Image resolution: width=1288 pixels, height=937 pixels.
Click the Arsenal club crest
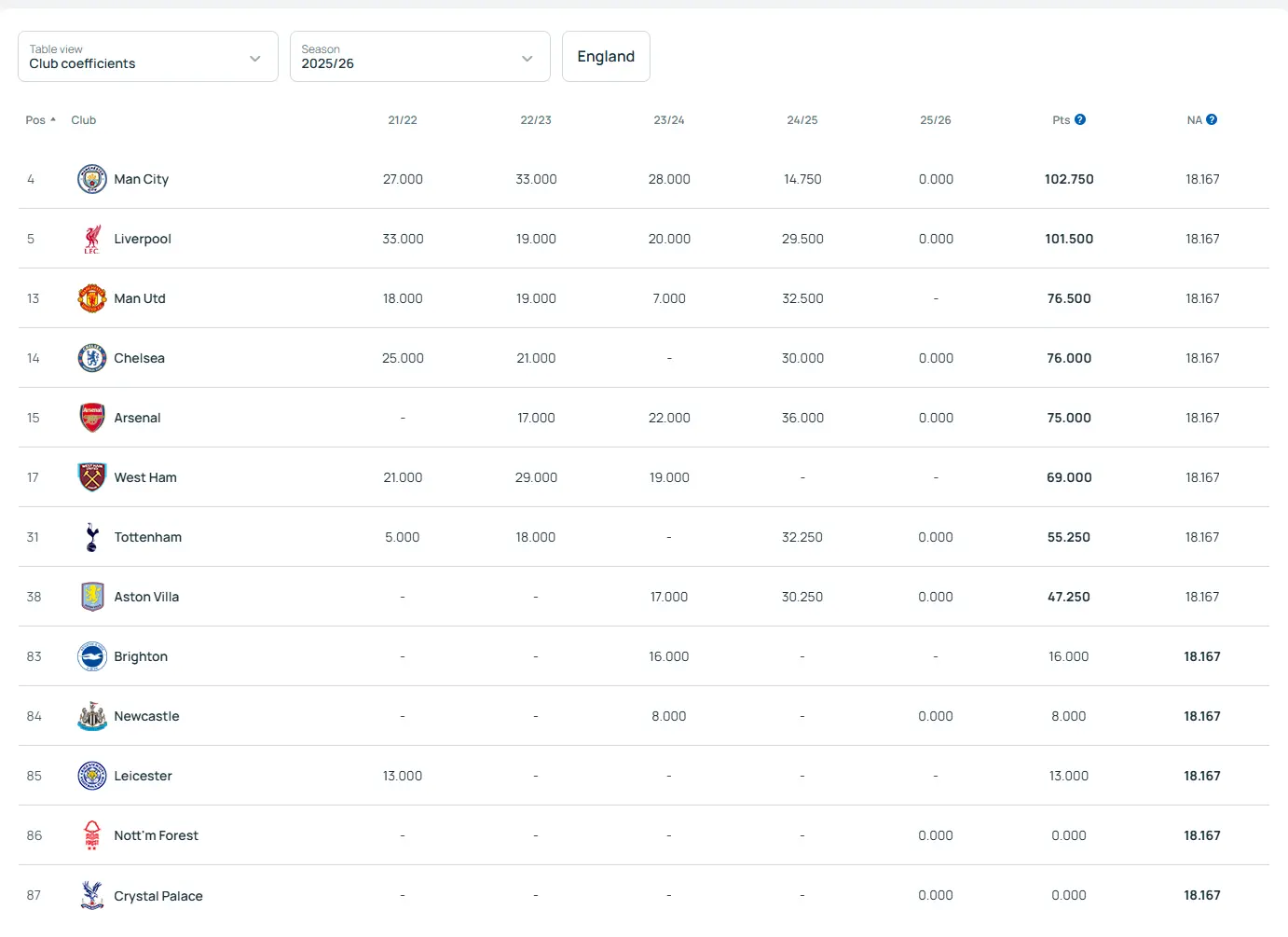[x=91, y=418]
